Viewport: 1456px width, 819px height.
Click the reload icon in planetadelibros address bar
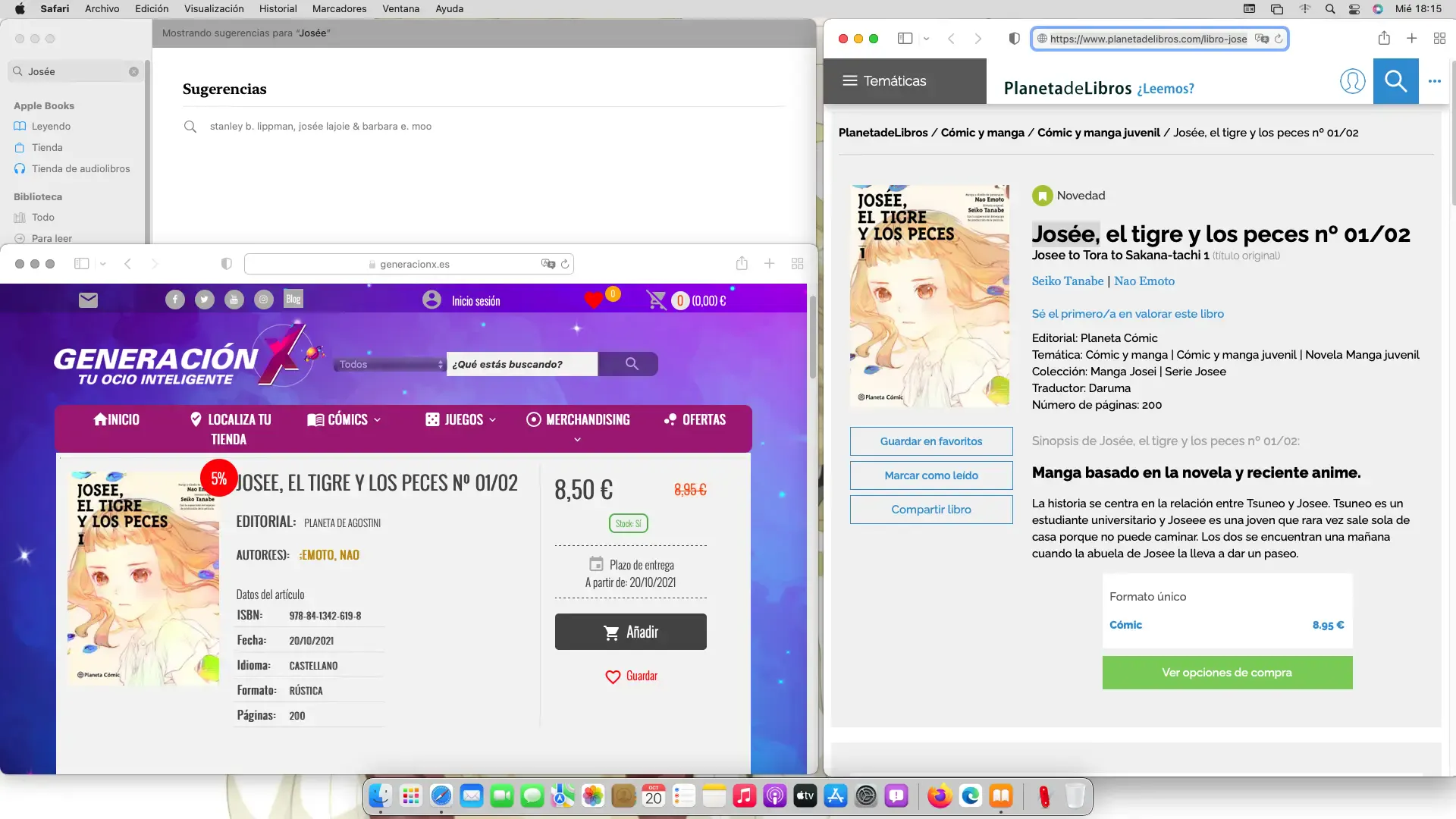(1279, 39)
